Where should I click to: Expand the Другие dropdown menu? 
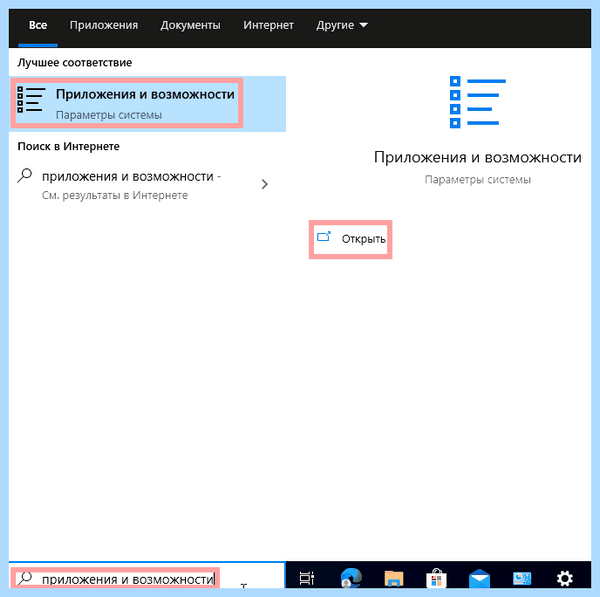coord(342,25)
